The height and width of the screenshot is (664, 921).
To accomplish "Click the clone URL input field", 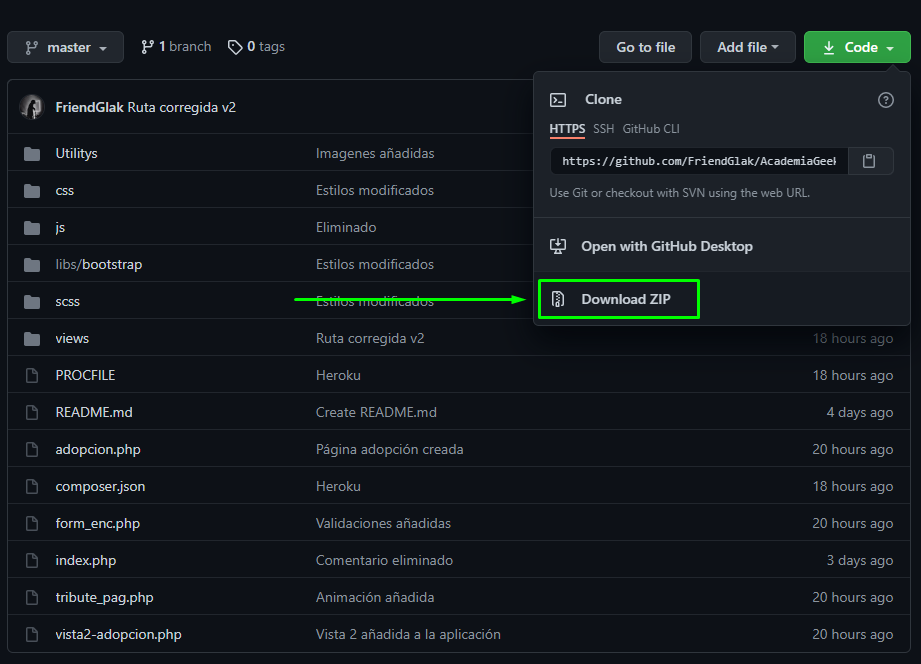I will coord(699,161).
